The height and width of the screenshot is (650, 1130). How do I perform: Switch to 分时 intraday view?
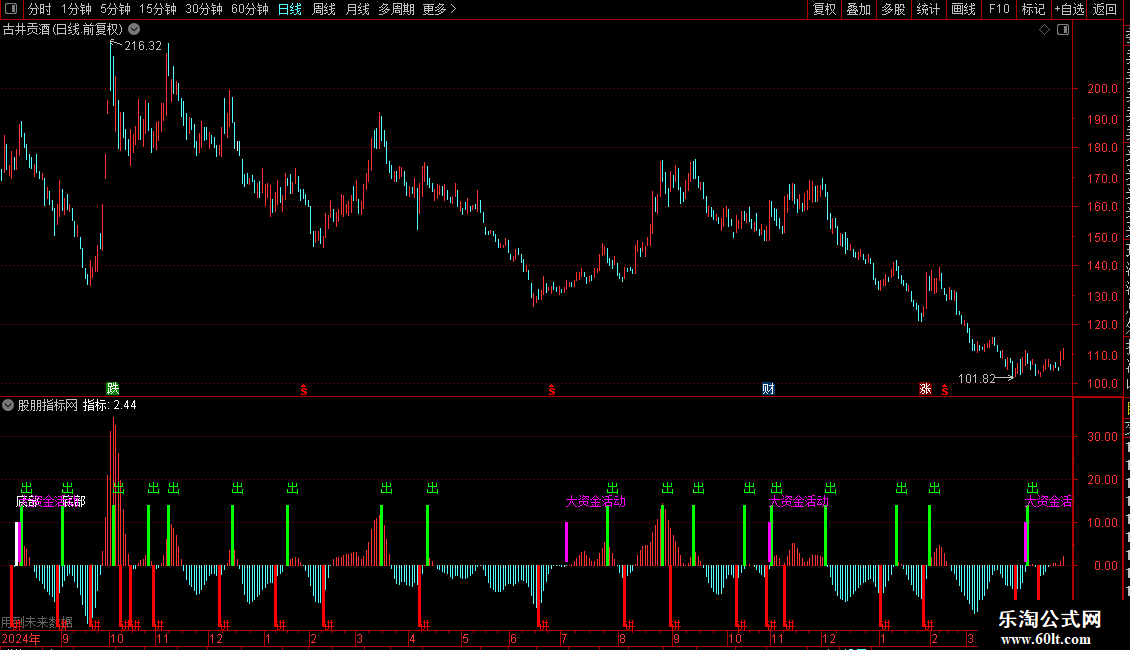(x=40, y=9)
